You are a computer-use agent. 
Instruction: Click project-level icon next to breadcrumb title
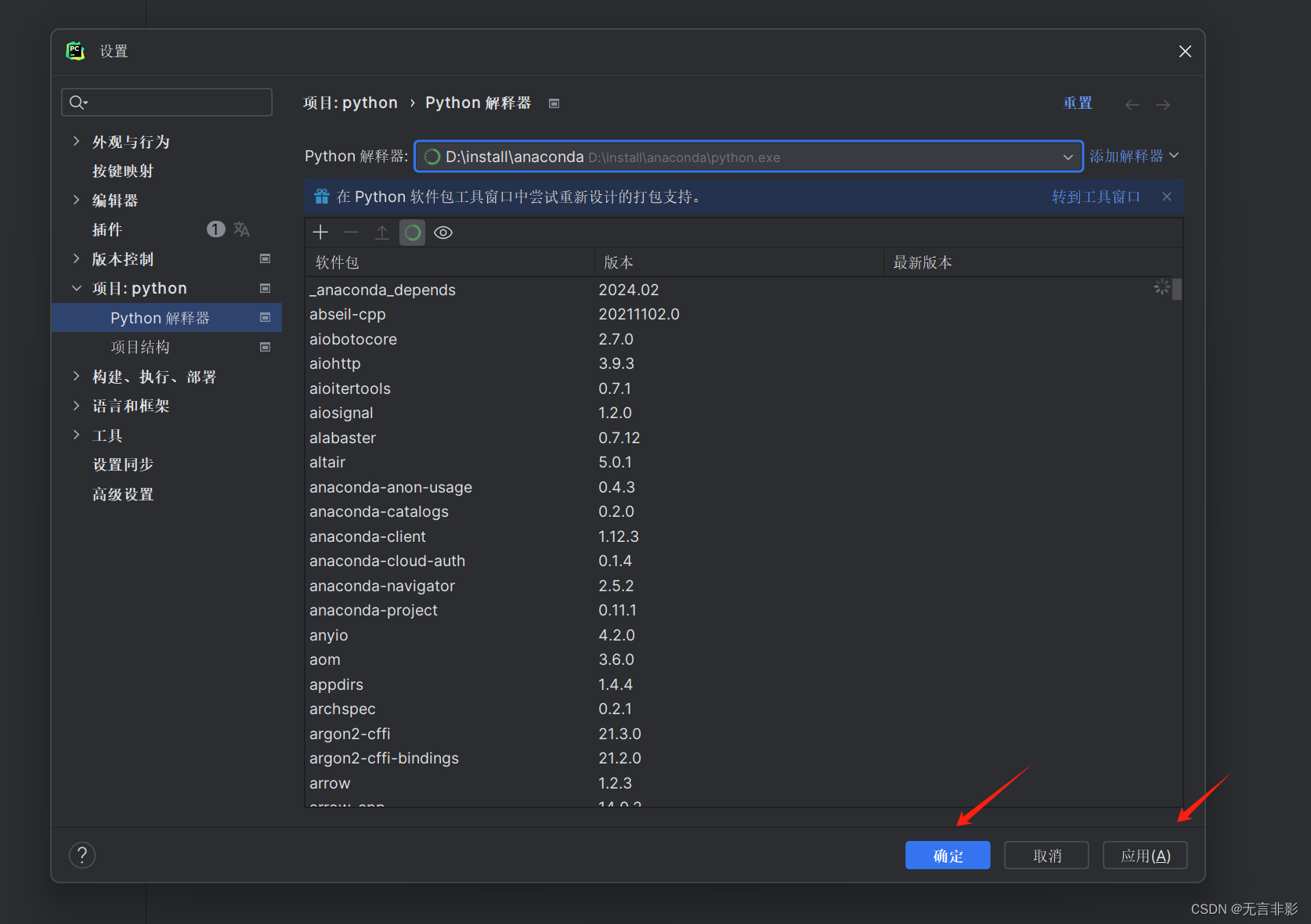(554, 103)
